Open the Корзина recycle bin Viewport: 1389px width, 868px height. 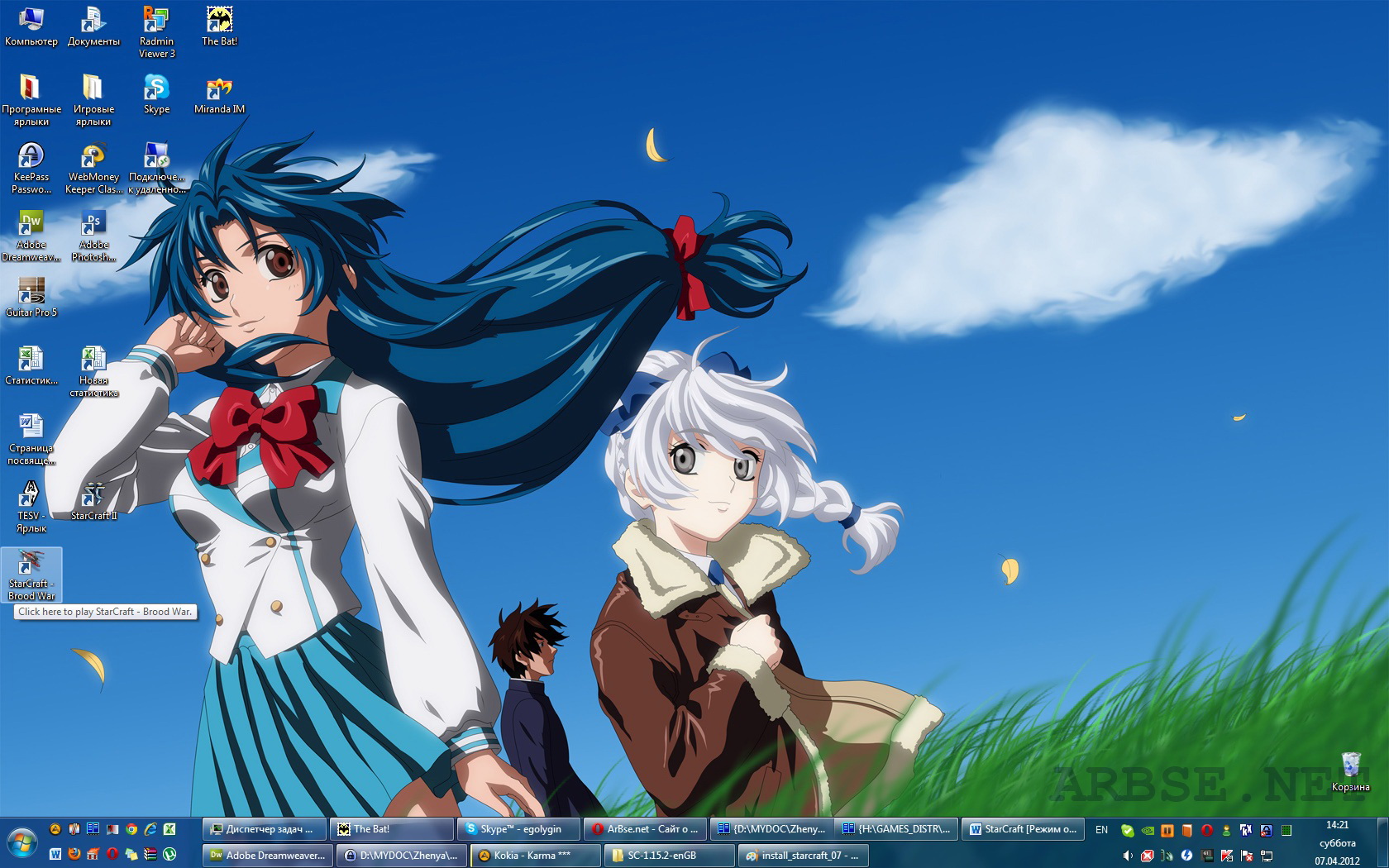[1350, 771]
